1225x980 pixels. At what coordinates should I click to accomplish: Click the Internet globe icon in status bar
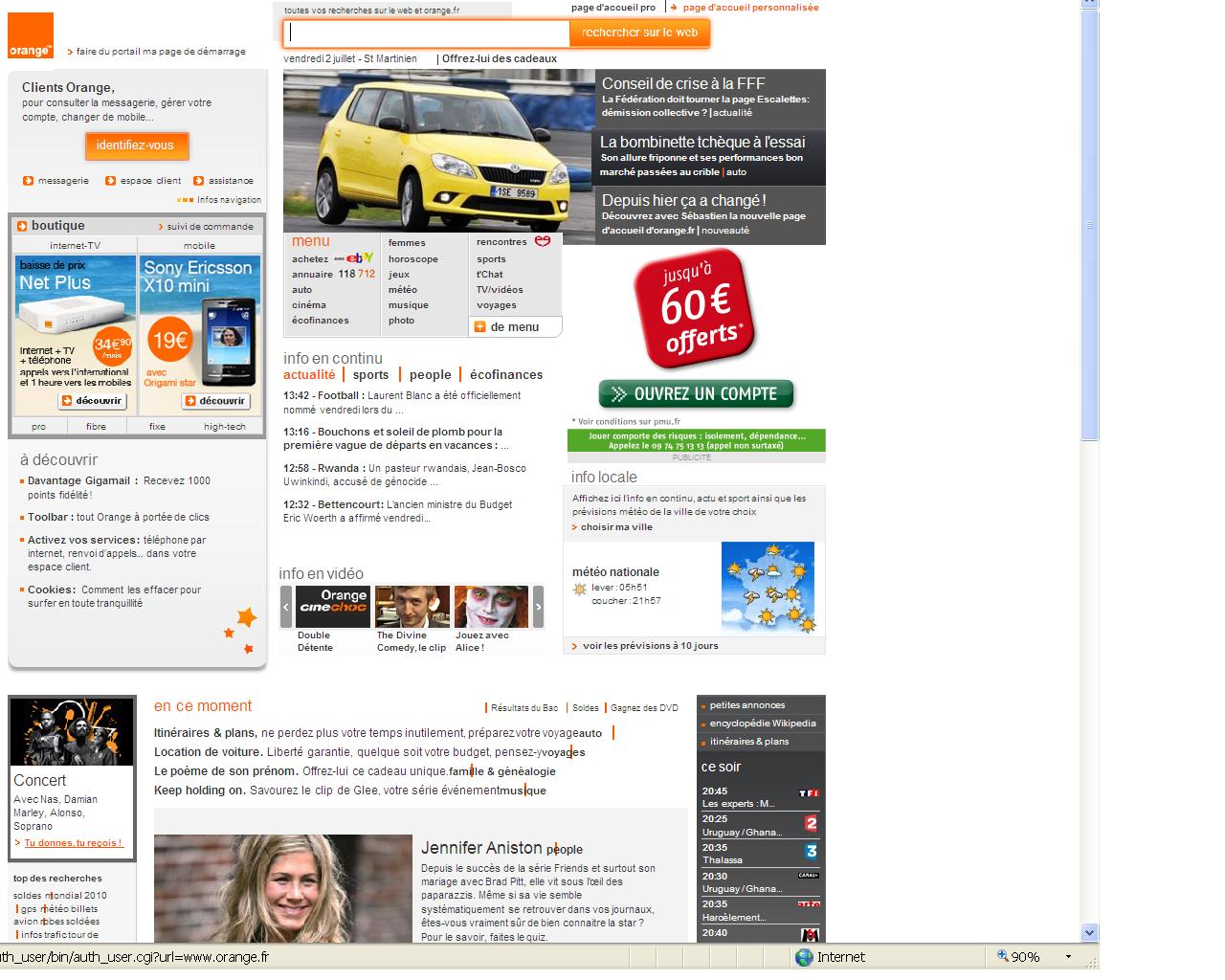pyautogui.click(x=807, y=957)
